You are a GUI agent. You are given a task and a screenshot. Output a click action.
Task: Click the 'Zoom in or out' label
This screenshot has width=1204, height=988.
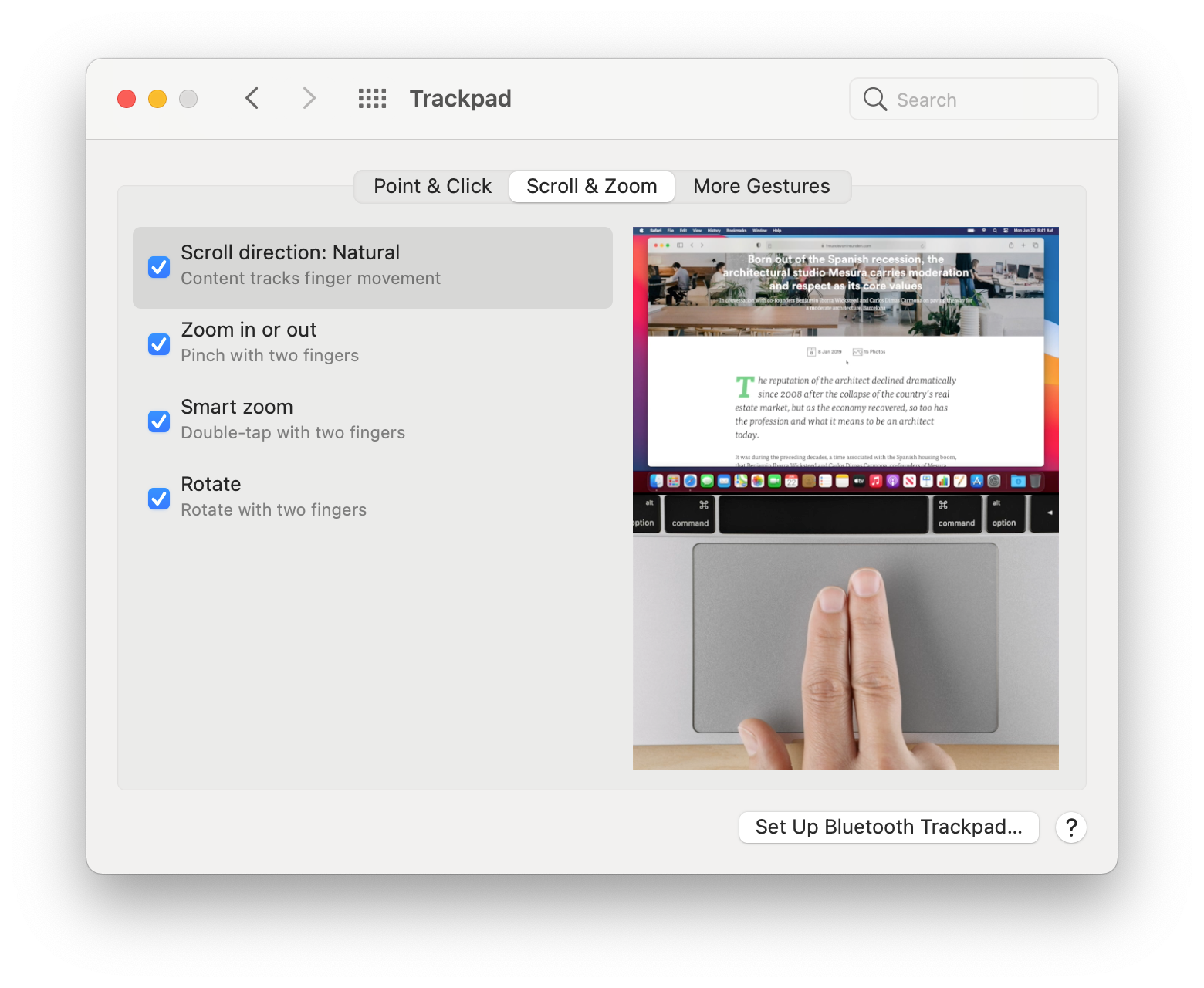[x=249, y=330]
